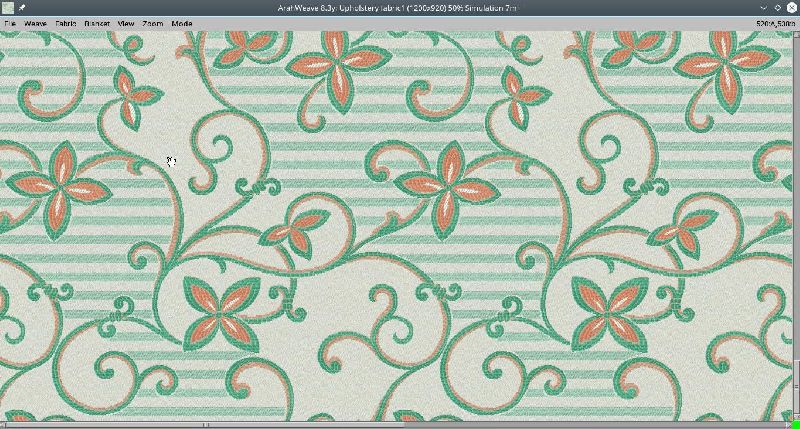Open the Fabric menu
The image size is (800, 429).
point(66,23)
